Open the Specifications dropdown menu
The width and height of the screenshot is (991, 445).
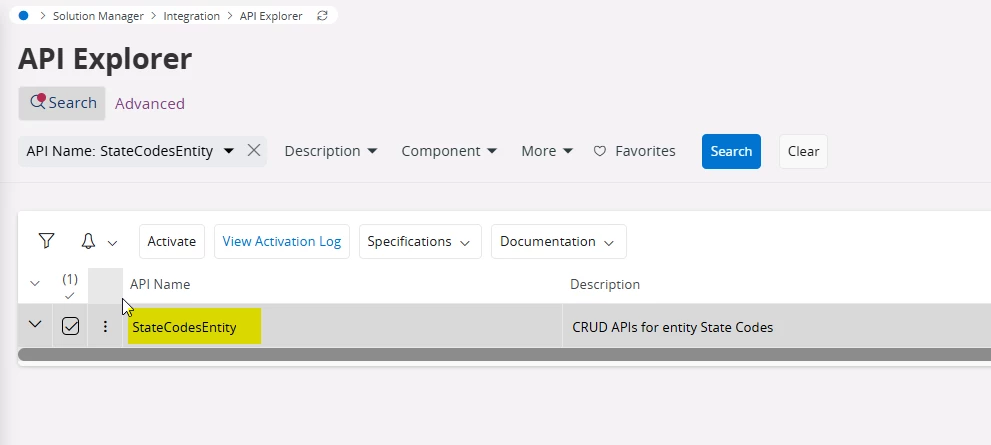click(420, 241)
